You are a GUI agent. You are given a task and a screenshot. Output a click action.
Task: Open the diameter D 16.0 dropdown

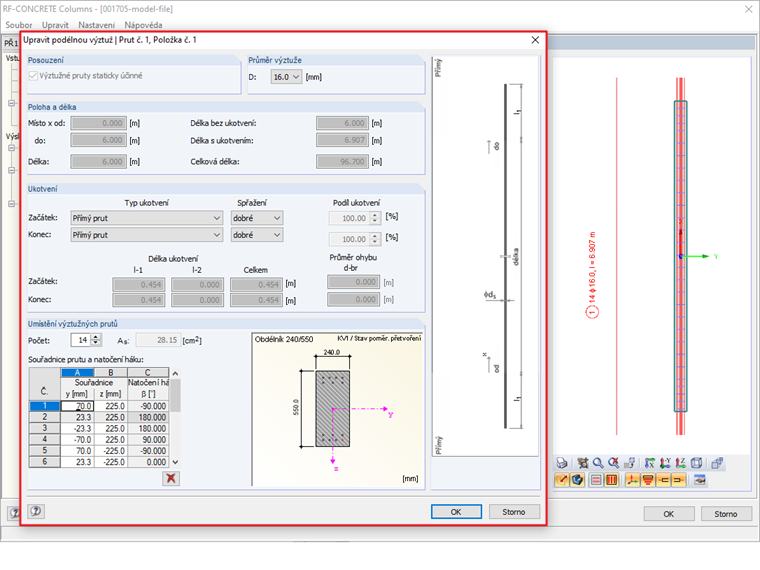tap(286, 77)
